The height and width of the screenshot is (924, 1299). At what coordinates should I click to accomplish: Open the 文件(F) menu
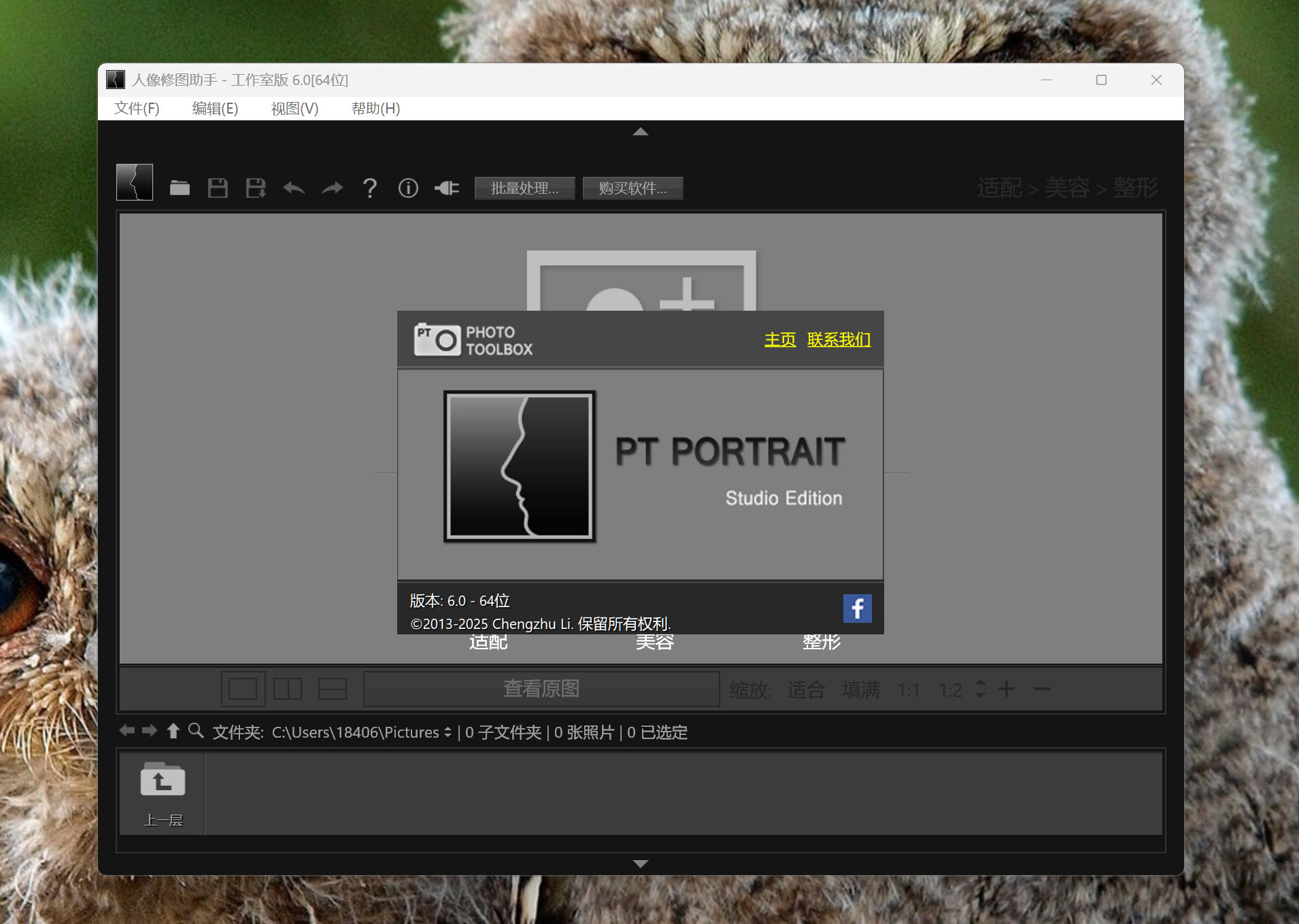coord(137,109)
